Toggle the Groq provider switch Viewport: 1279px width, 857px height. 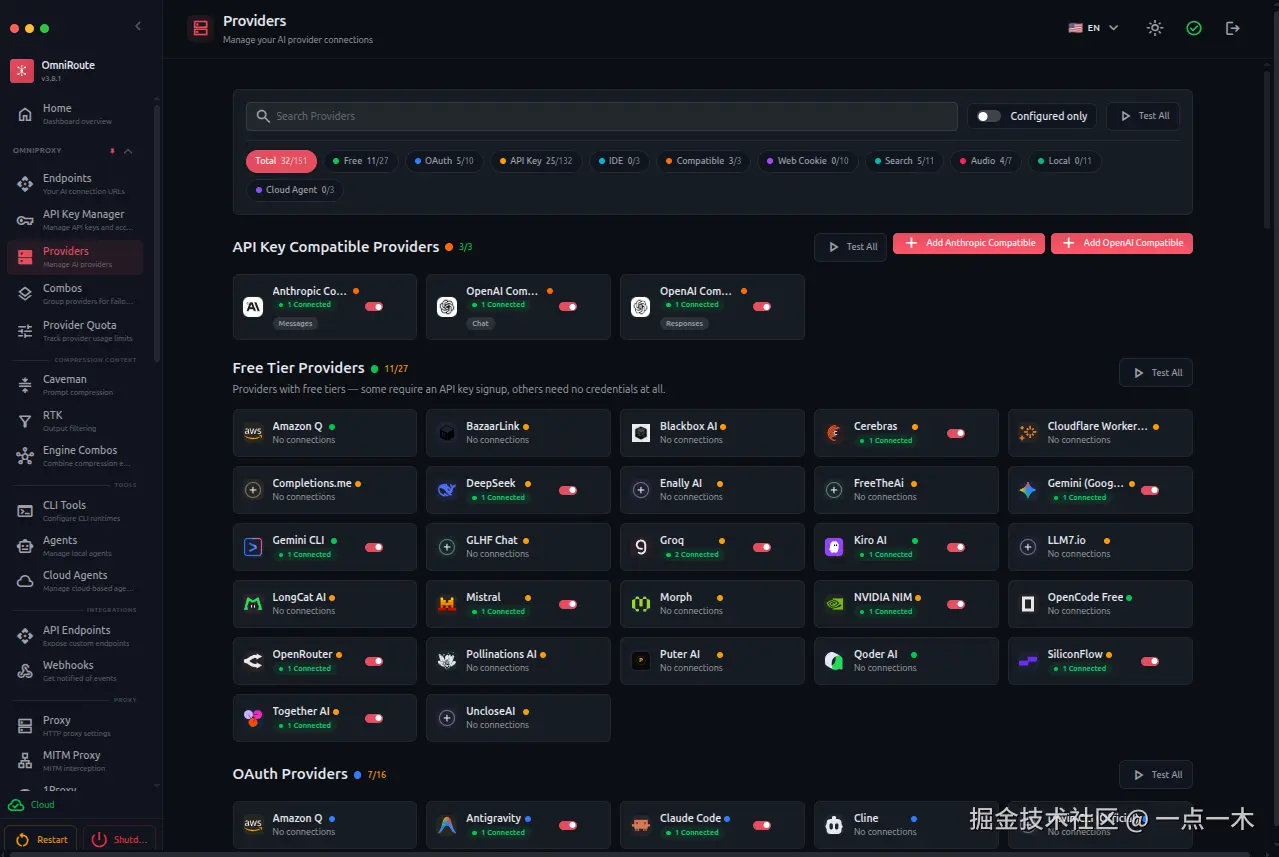click(762, 548)
